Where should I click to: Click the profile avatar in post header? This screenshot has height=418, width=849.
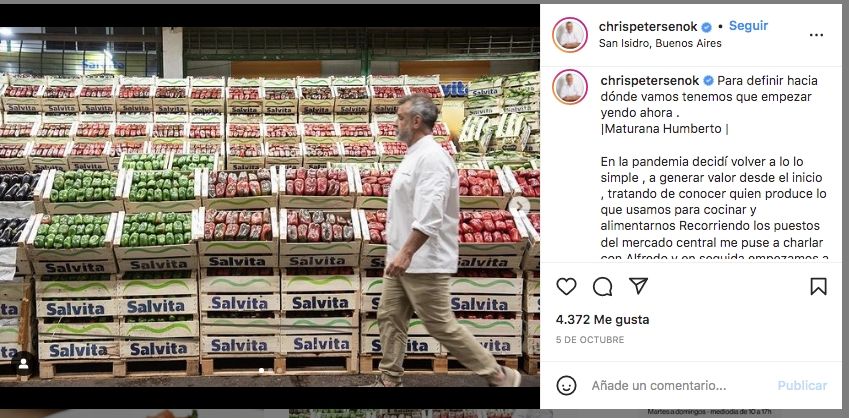pos(570,35)
